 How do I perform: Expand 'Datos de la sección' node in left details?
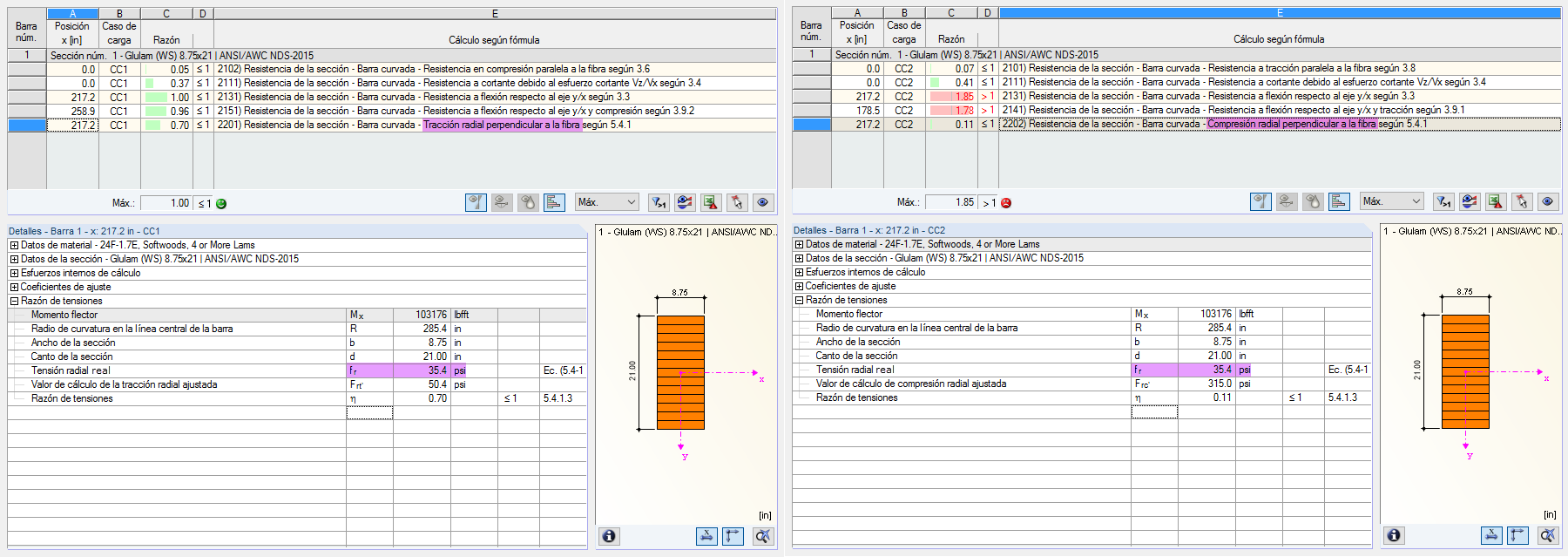tap(14, 259)
